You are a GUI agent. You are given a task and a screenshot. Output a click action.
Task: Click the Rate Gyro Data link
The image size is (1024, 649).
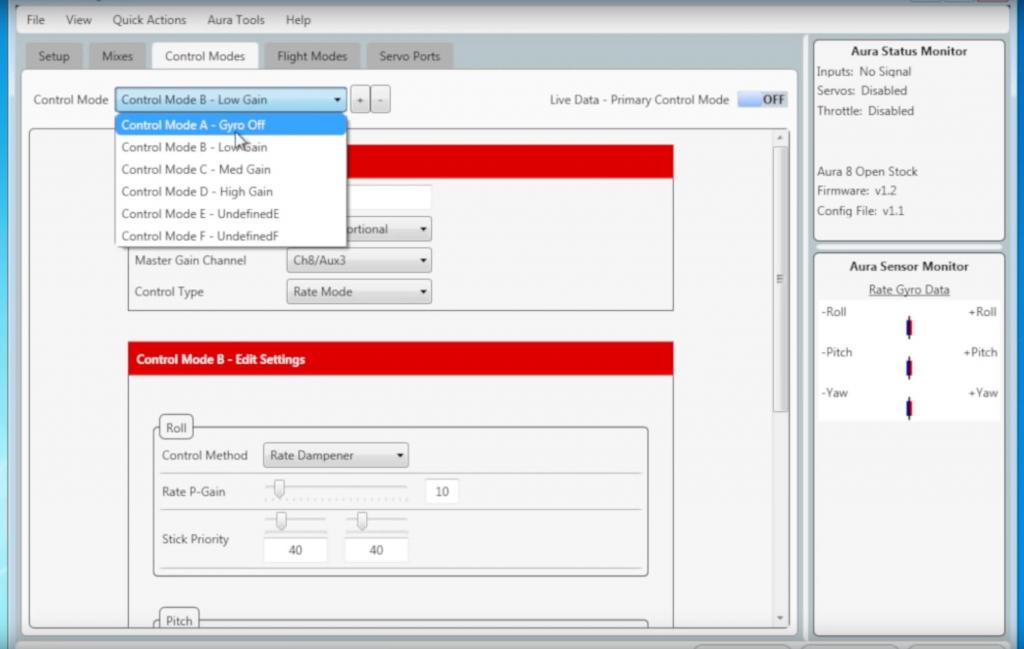click(x=908, y=290)
